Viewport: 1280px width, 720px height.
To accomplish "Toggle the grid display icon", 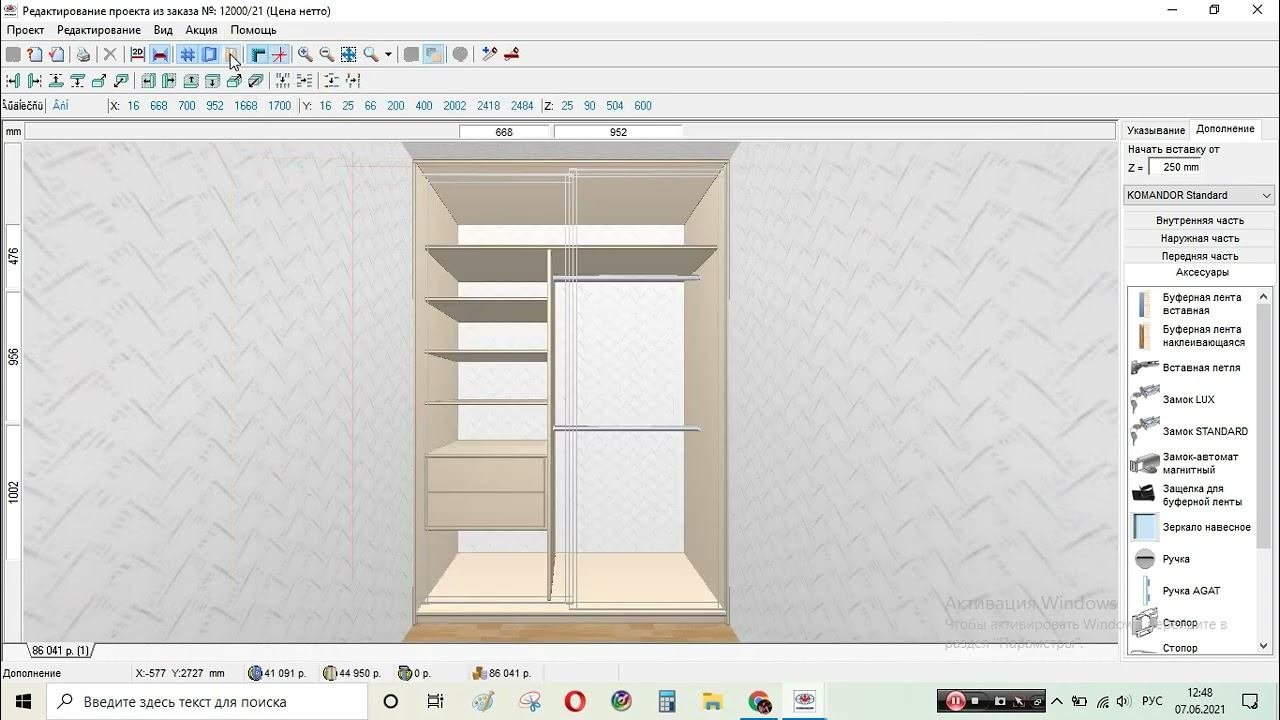I will click(187, 55).
